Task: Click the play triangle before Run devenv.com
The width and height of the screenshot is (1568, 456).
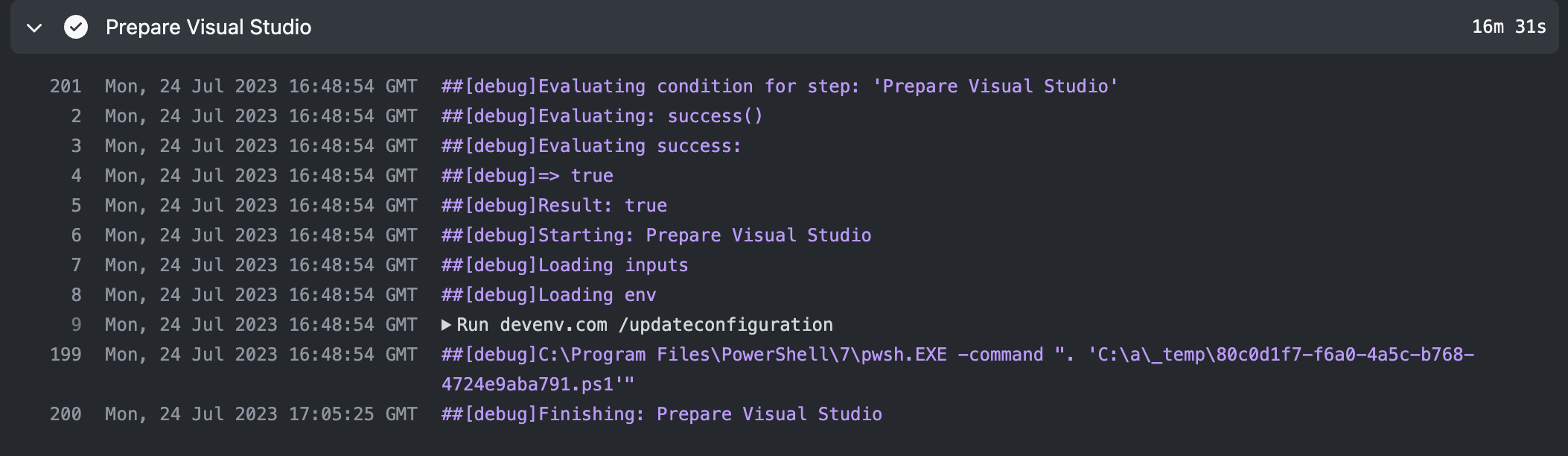Action: pos(447,324)
